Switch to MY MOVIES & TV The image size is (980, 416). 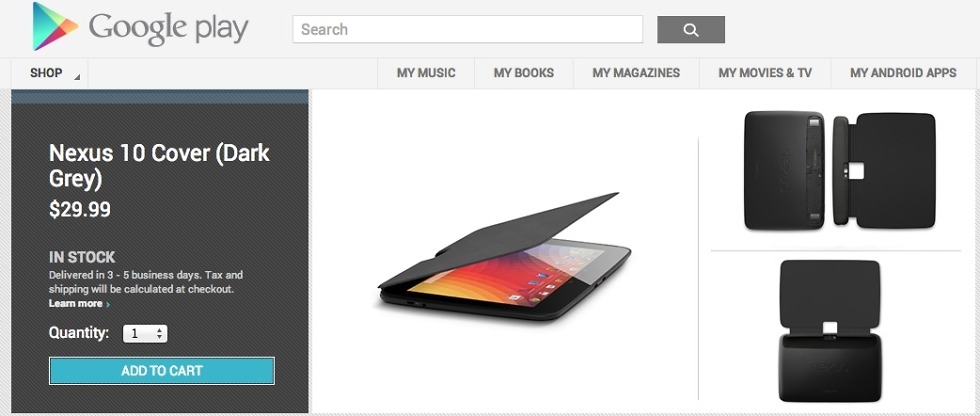point(765,73)
